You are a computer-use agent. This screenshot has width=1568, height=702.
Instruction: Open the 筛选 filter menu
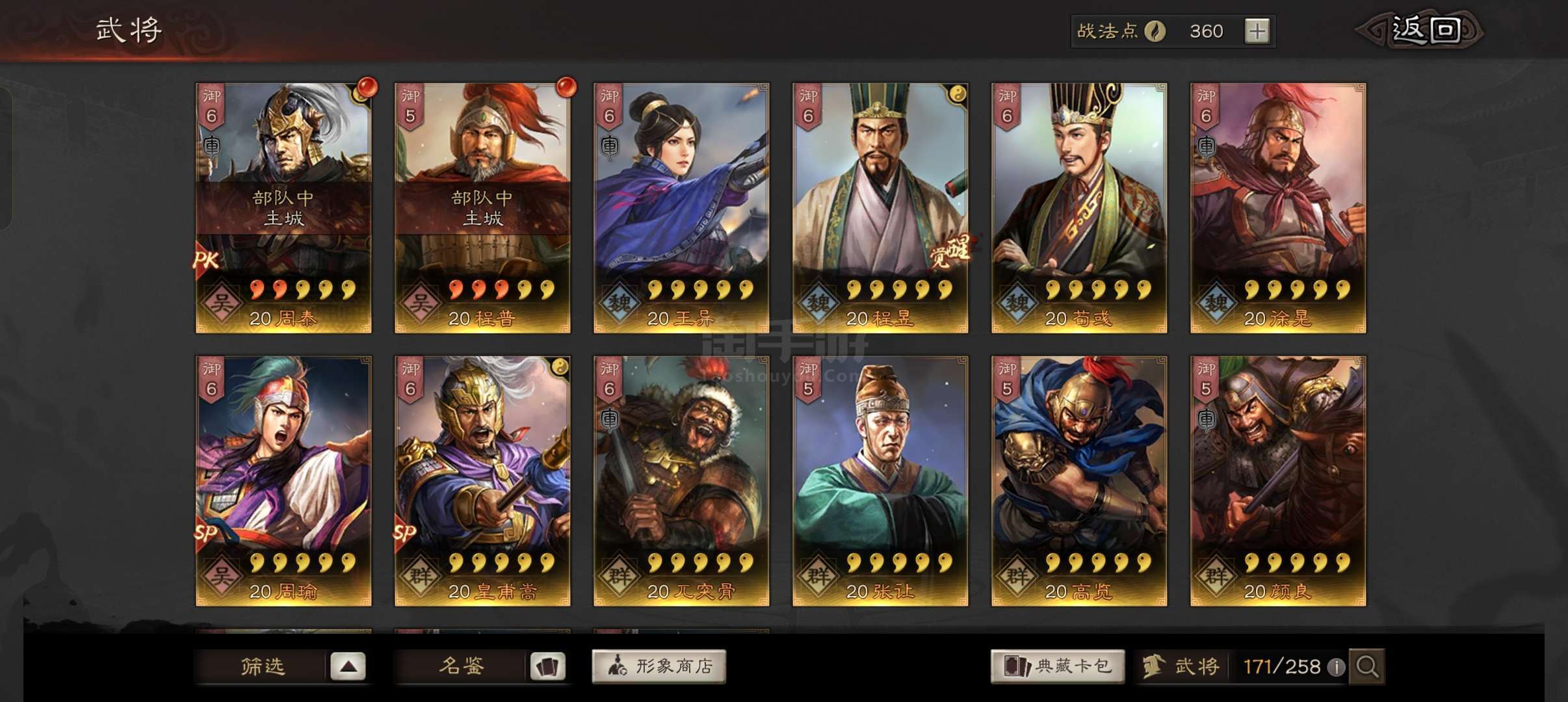[263, 666]
